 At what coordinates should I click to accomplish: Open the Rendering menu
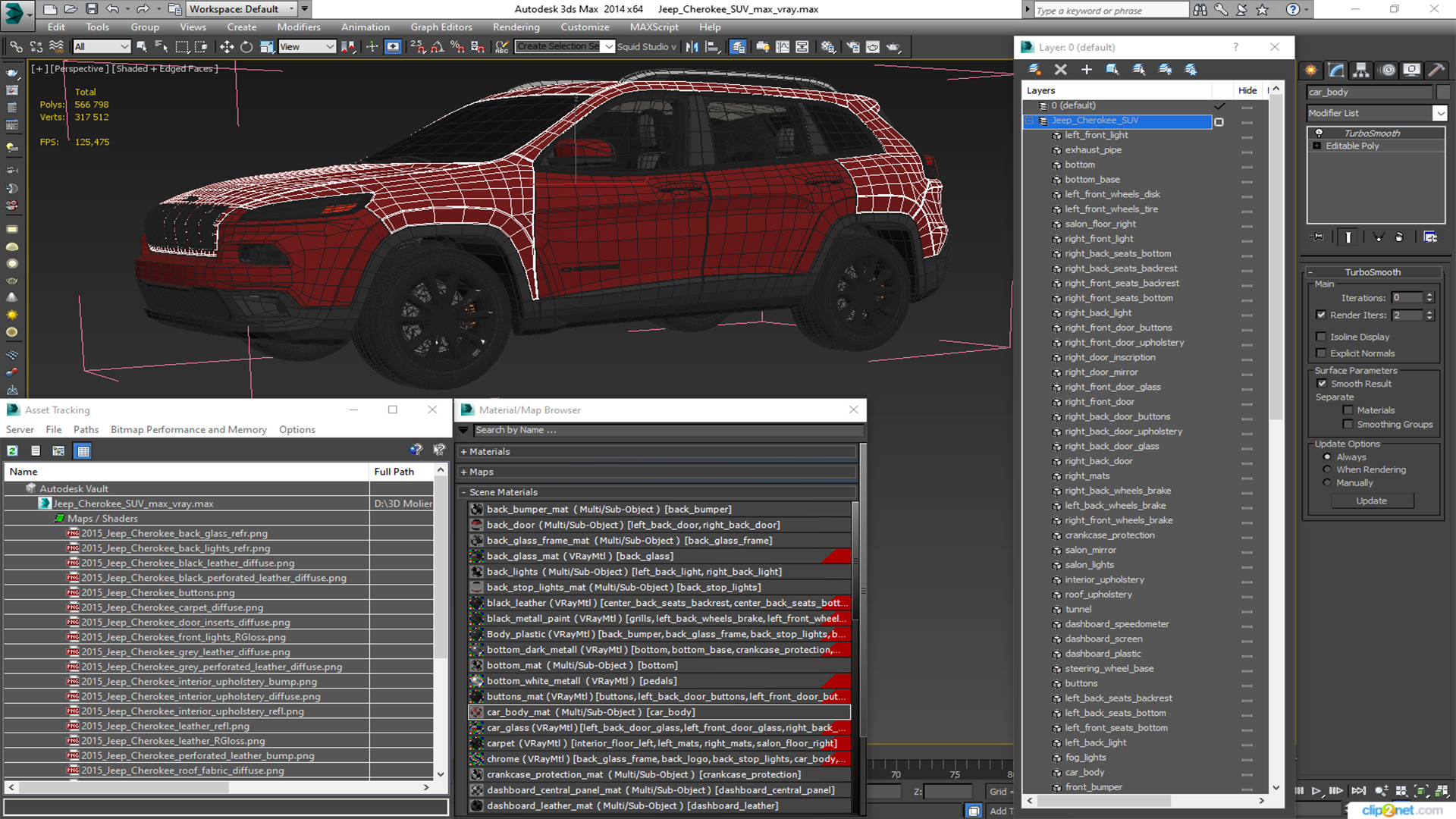pyautogui.click(x=516, y=27)
